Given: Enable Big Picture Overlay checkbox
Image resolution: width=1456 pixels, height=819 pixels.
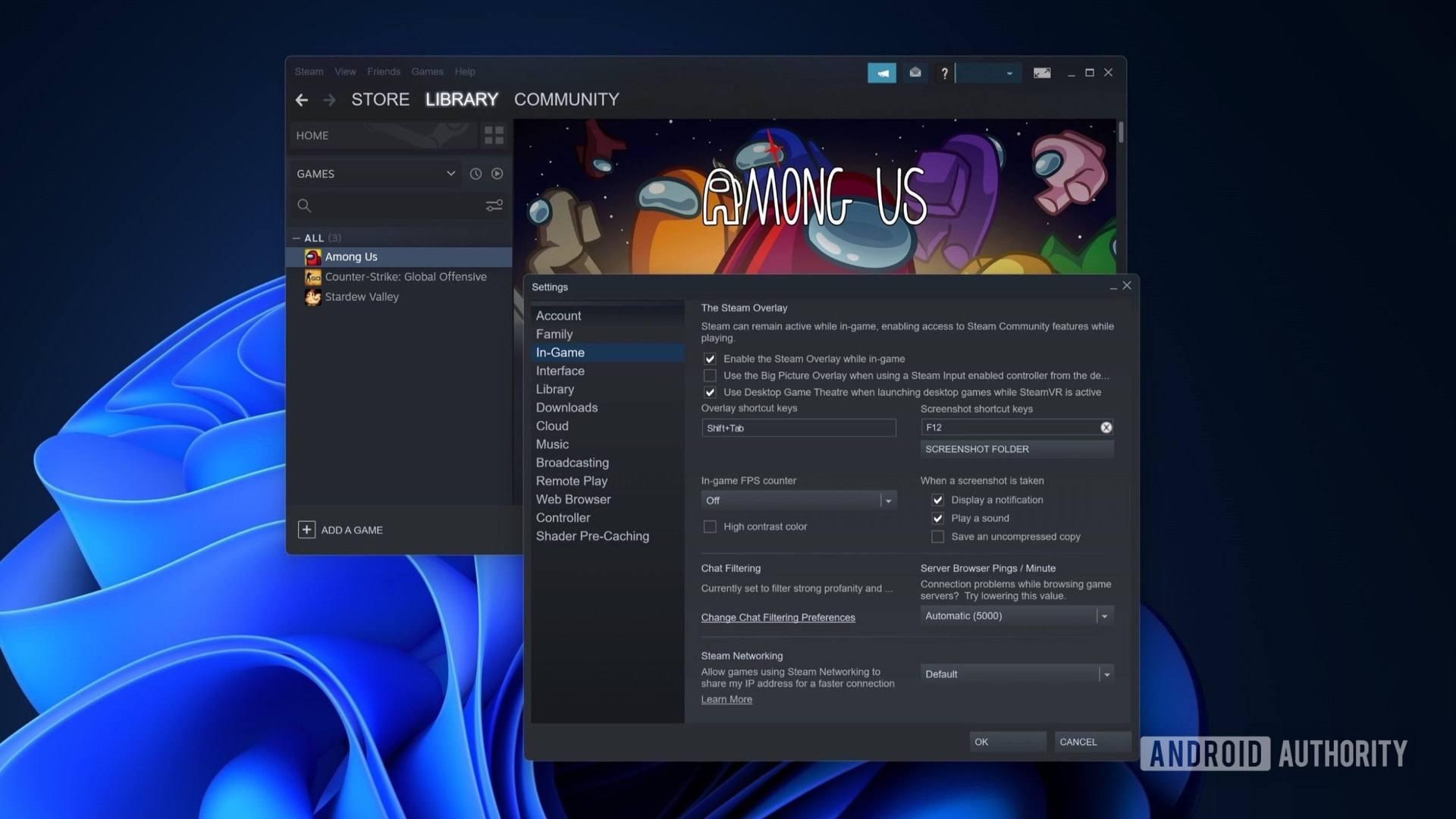Looking at the screenshot, I should tap(710, 375).
